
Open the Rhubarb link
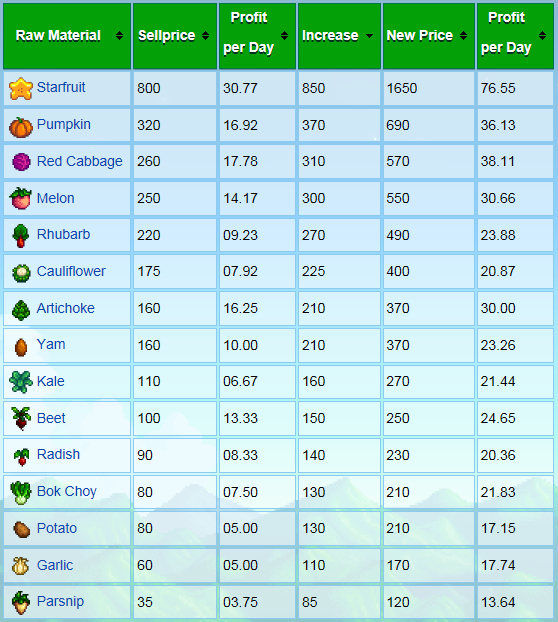pyautogui.click(x=63, y=234)
